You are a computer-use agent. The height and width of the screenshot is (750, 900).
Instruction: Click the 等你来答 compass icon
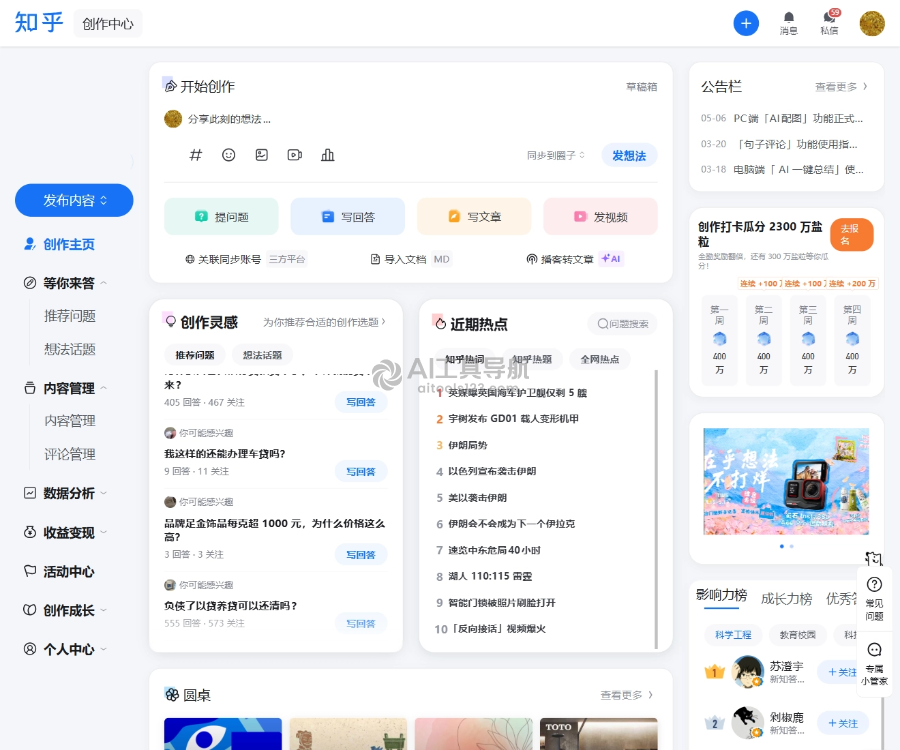pyautogui.click(x=30, y=283)
